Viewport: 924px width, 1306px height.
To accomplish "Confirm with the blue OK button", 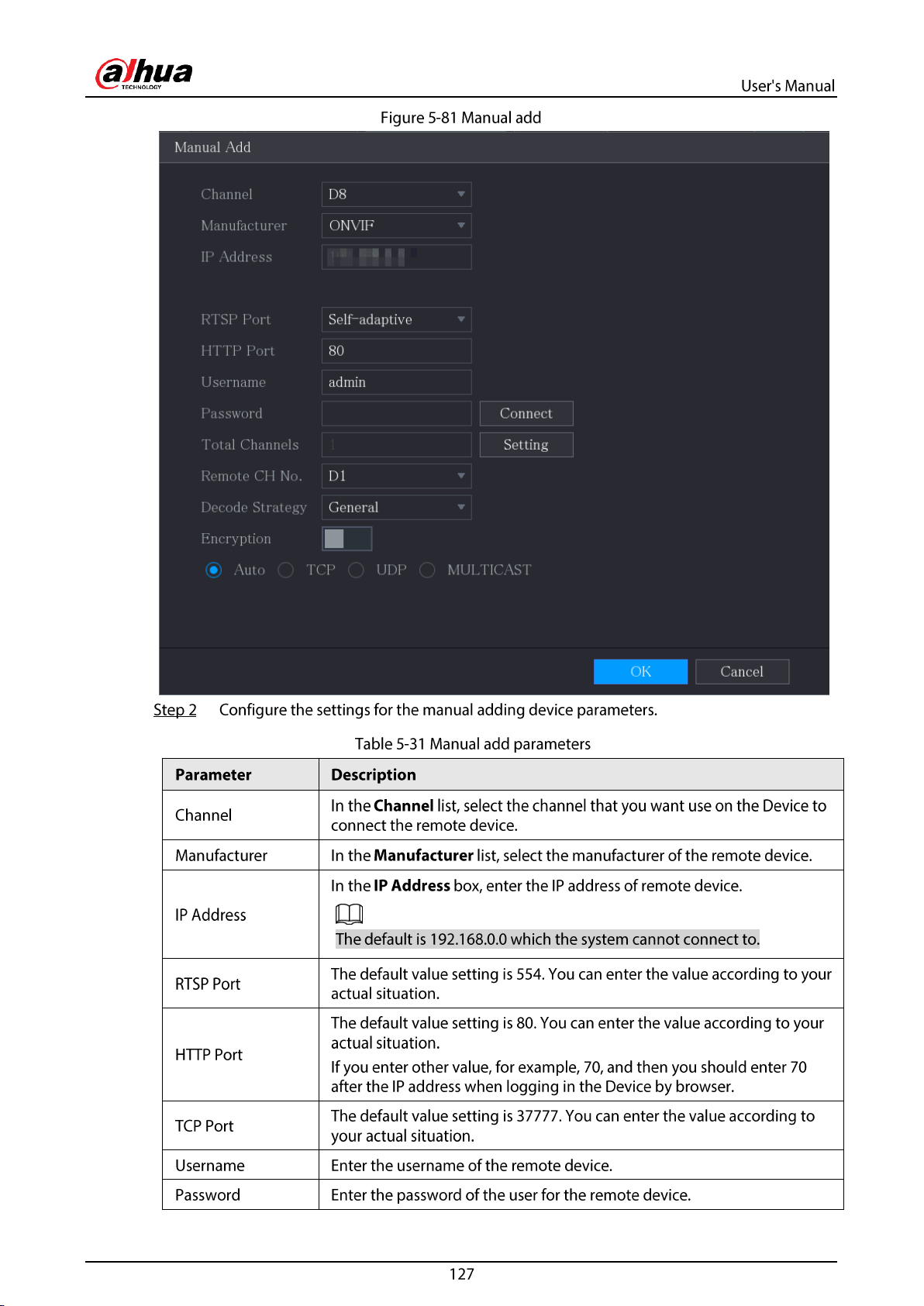I will click(x=640, y=672).
